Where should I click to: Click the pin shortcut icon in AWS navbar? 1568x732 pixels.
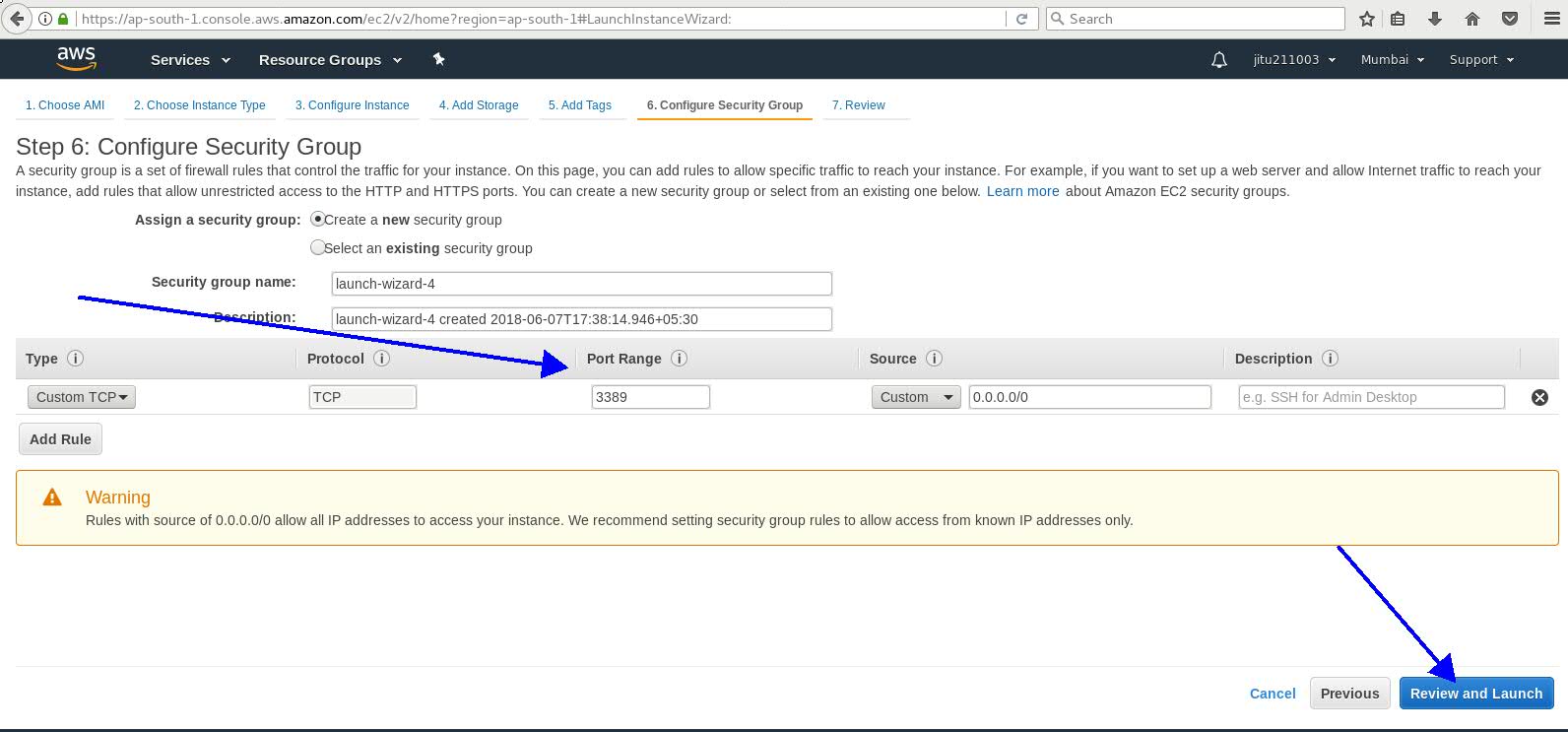click(439, 59)
